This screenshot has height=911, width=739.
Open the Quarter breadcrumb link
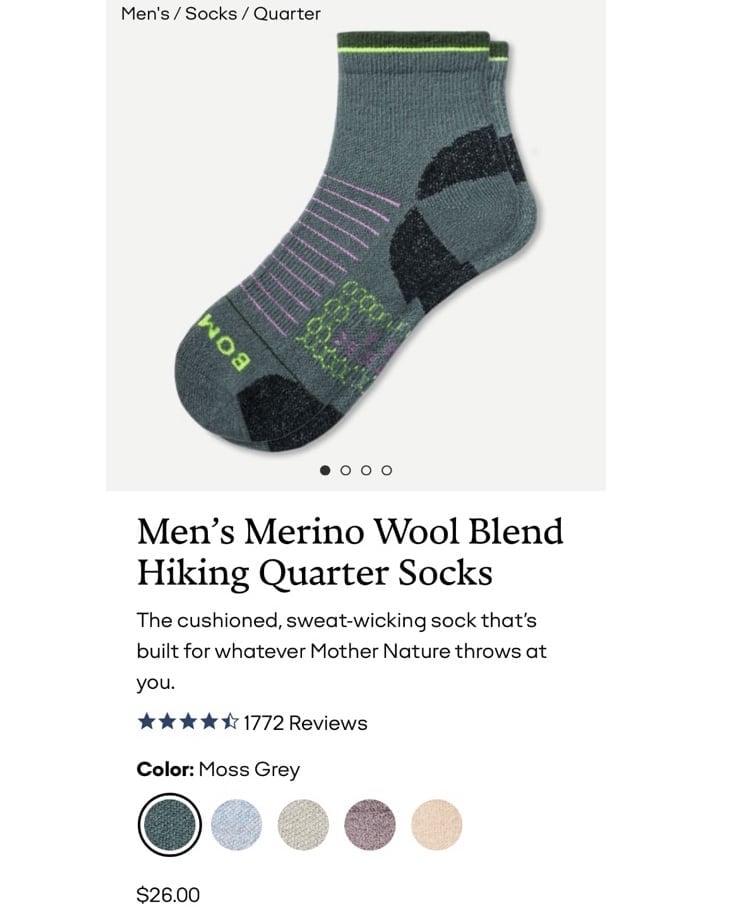287,14
